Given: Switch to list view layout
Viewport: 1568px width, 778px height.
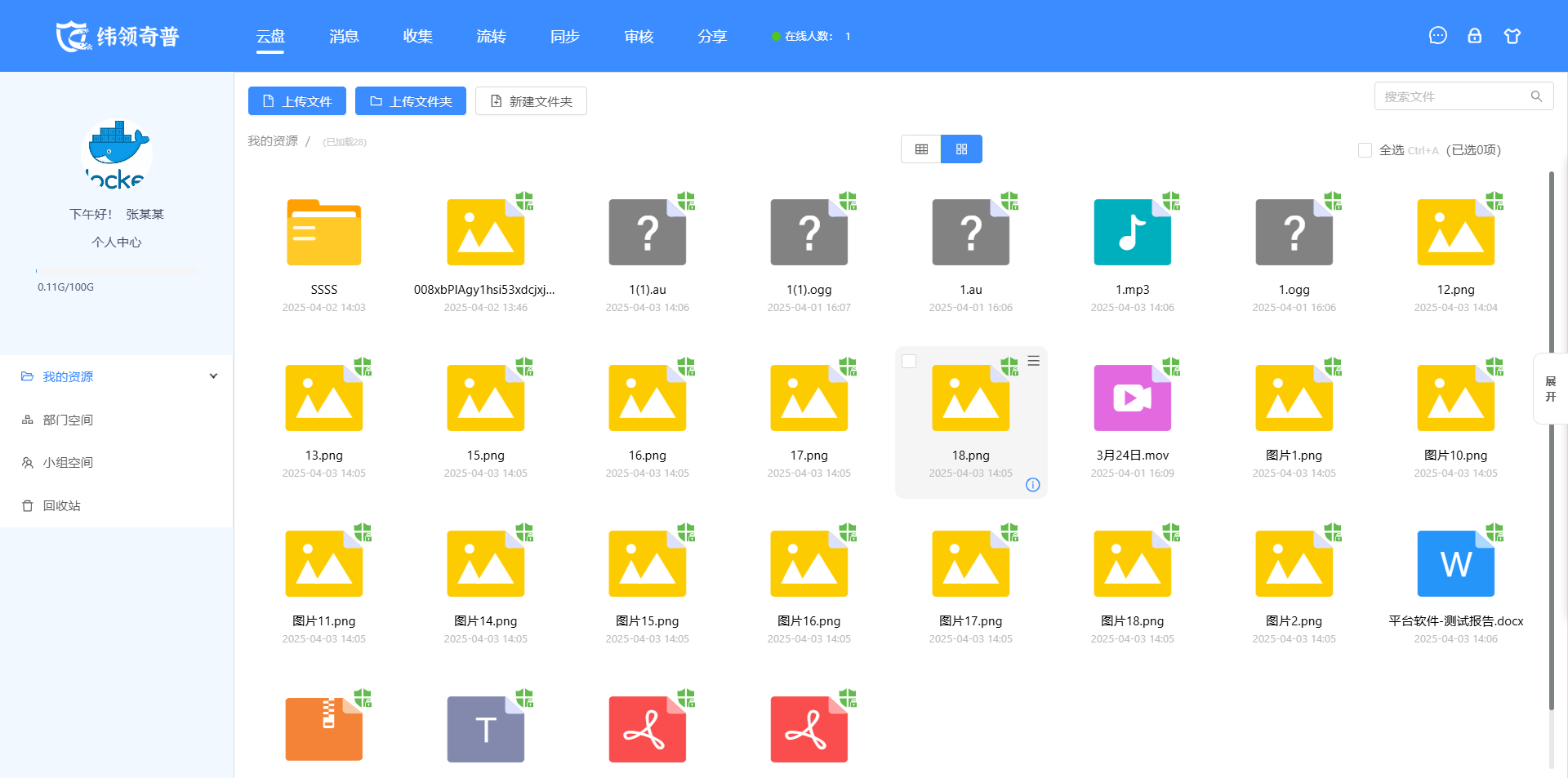Looking at the screenshot, I should (x=921, y=149).
